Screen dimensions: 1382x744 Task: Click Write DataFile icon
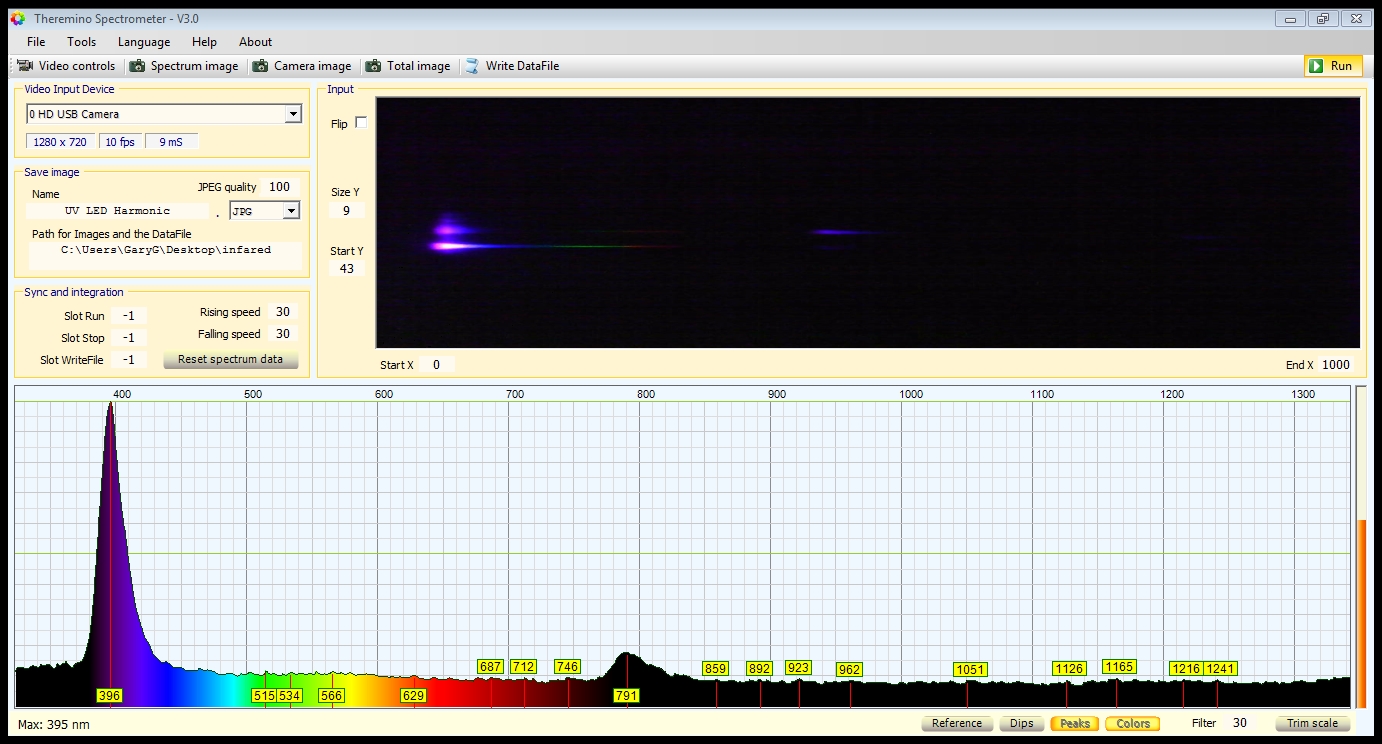472,66
